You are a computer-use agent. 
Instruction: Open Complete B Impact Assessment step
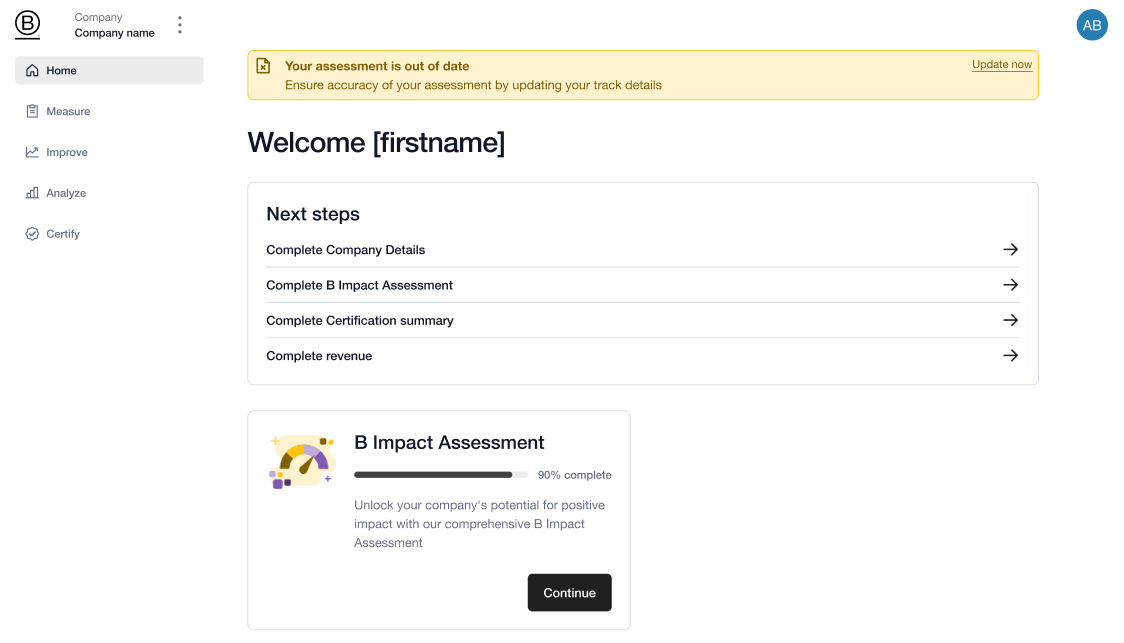(642, 285)
